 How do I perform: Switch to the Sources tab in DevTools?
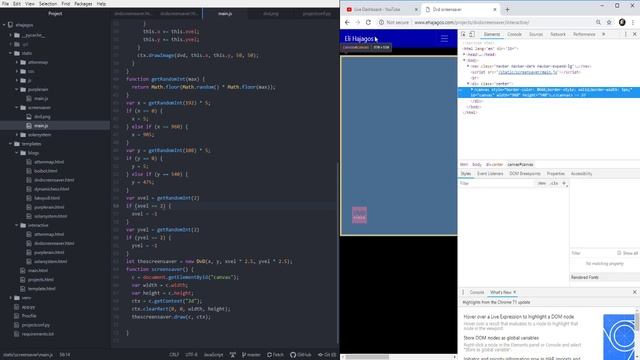pos(536,34)
